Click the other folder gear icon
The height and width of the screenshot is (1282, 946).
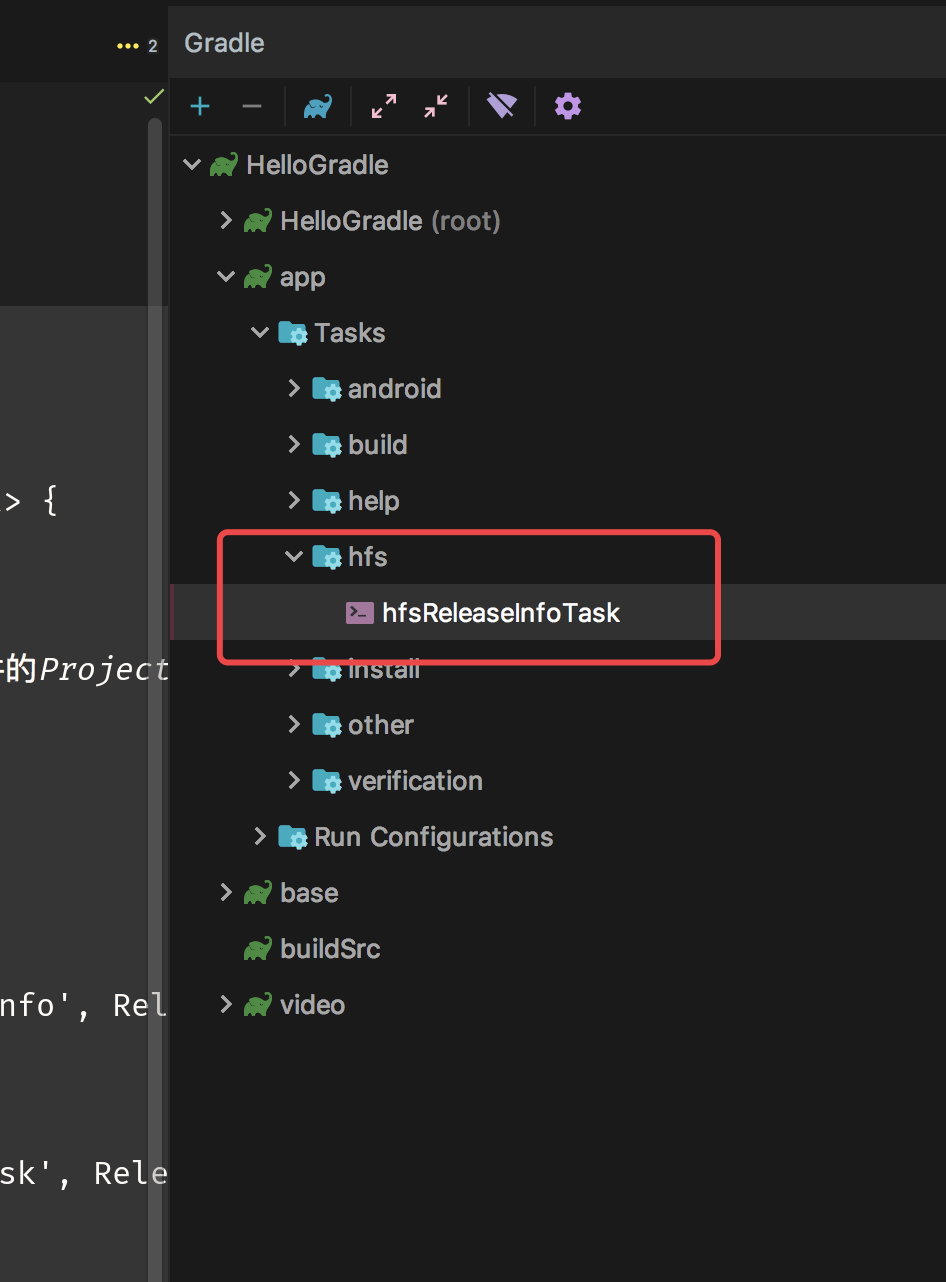tap(327, 725)
